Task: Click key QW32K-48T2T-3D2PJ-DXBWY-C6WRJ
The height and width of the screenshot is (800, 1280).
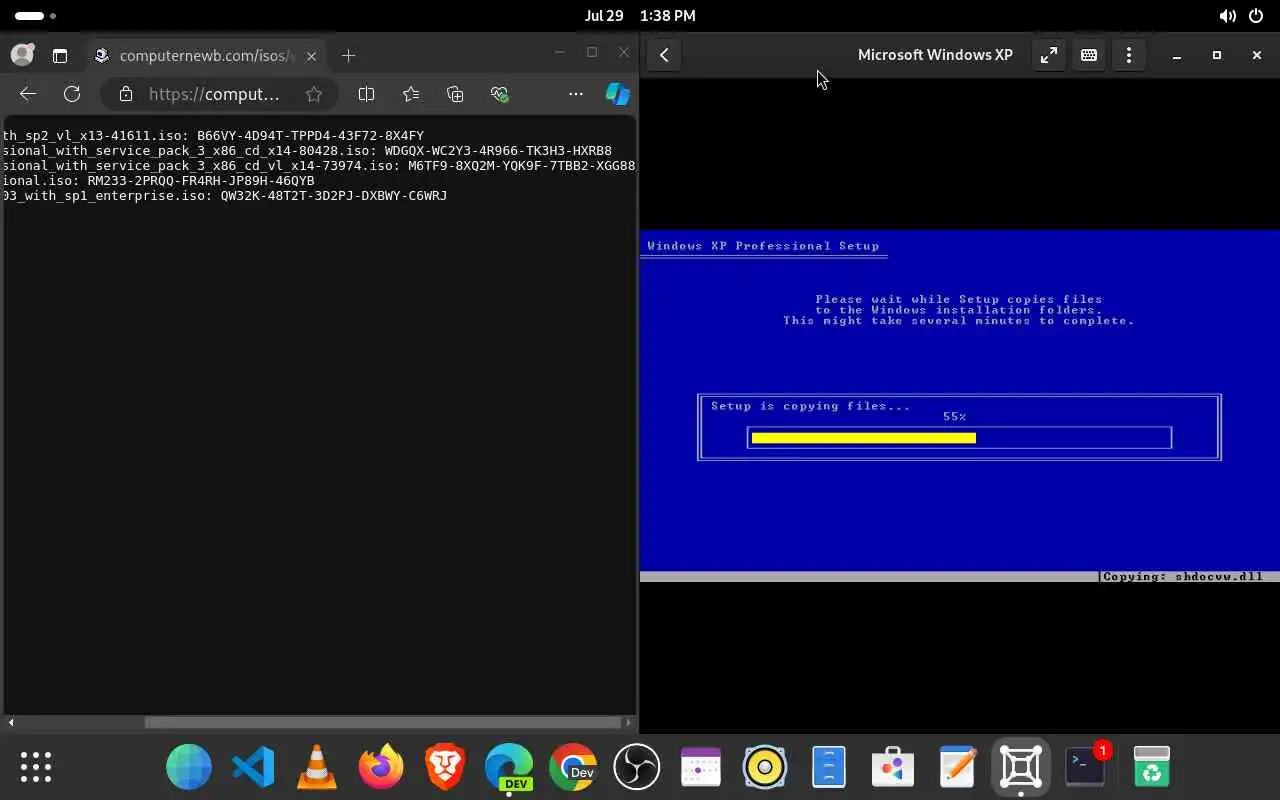Action: [334, 195]
